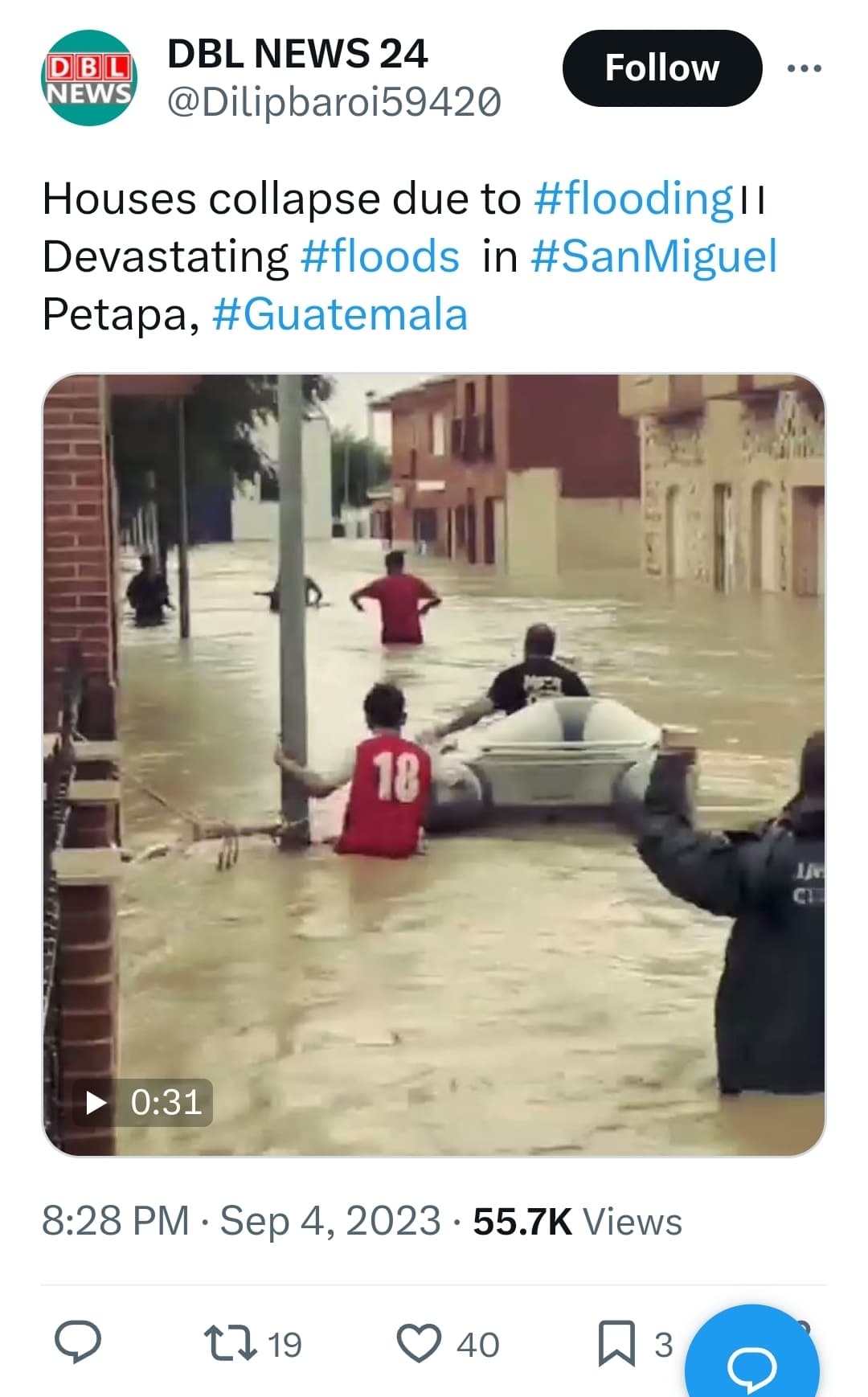868x1397 pixels.
Task: Like the tweet with 40 likes
Action: (420, 1344)
